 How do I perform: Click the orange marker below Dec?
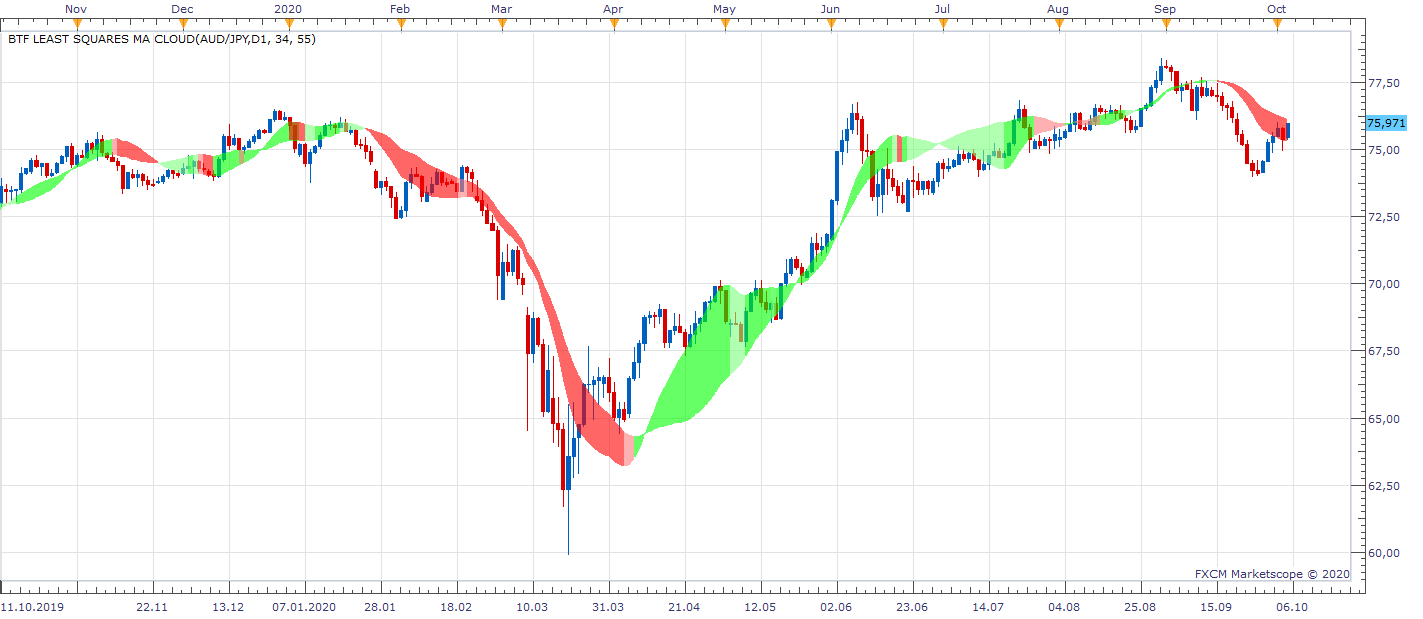coord(181,24)
